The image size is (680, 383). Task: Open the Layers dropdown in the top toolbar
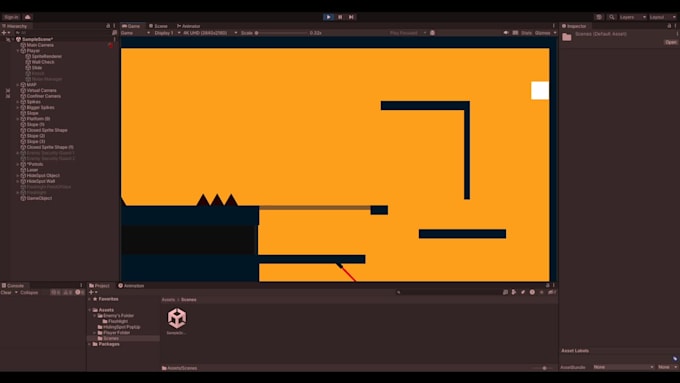pos(633,17)
